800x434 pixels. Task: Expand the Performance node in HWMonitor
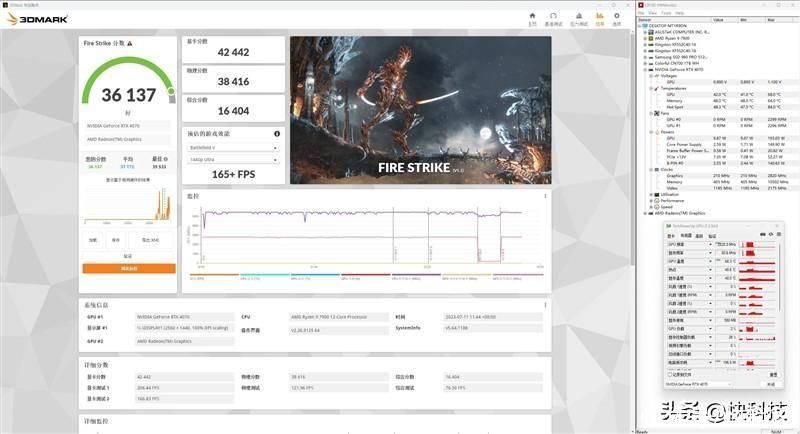(x=651, y=200)
